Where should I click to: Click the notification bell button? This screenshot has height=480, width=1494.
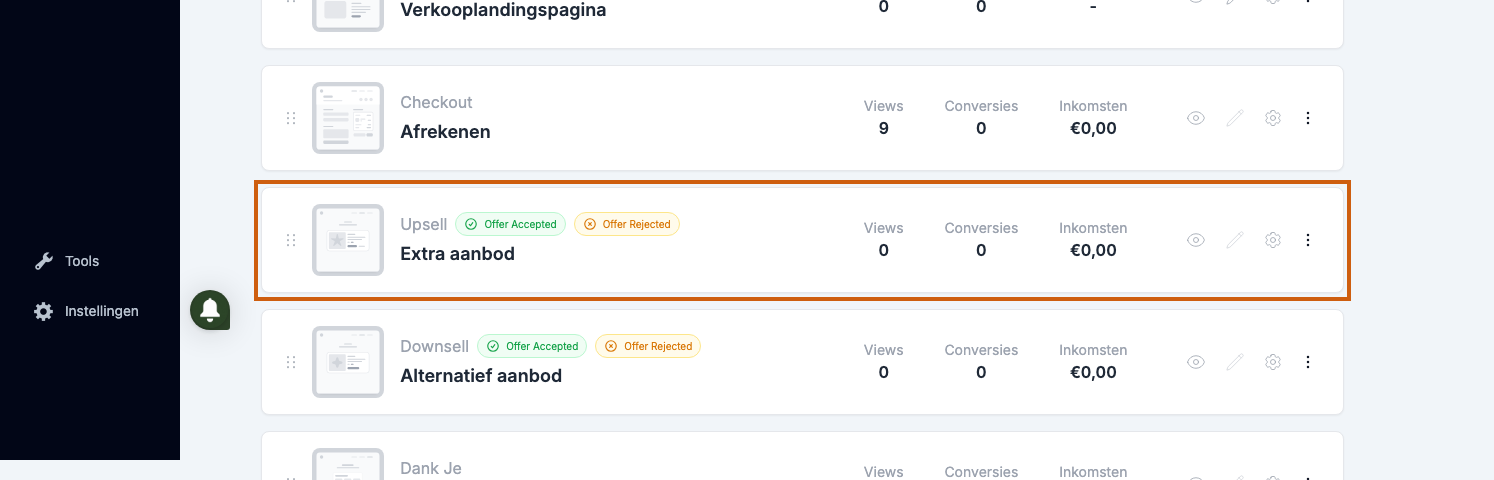[x=210, y=310]
